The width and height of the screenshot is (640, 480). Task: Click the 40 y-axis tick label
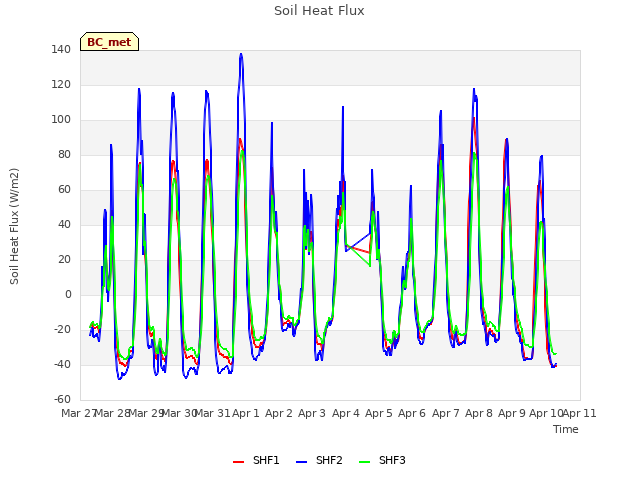pos(64,224)
